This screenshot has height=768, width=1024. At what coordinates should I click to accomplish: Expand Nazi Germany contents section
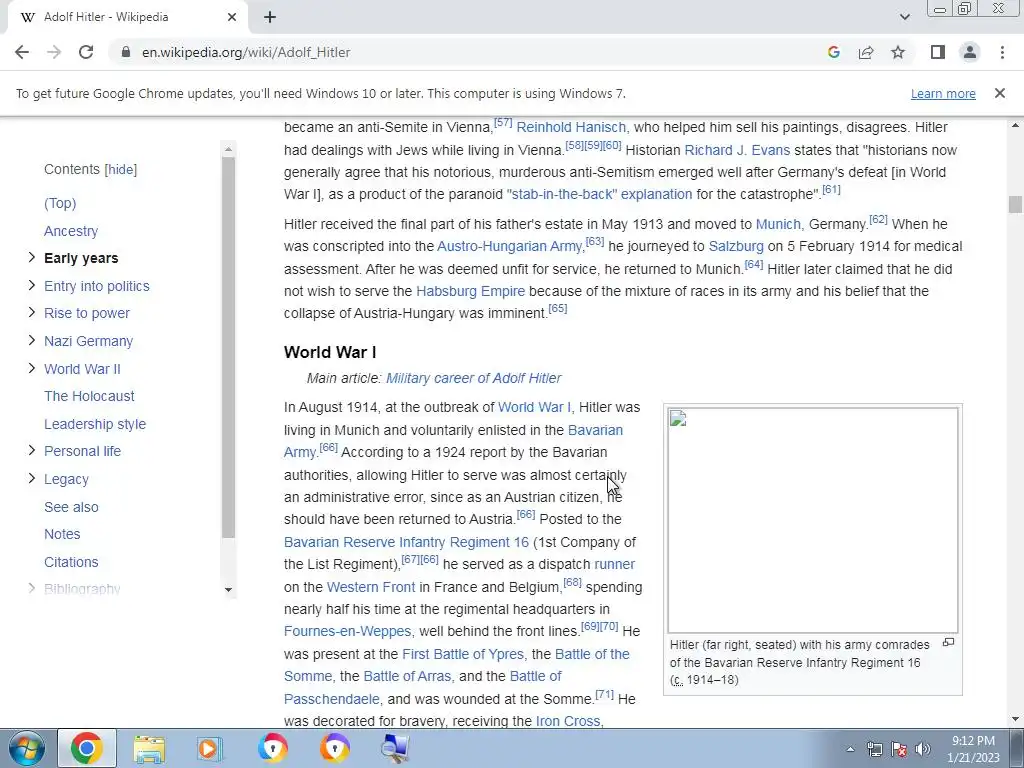coord(31,340)
